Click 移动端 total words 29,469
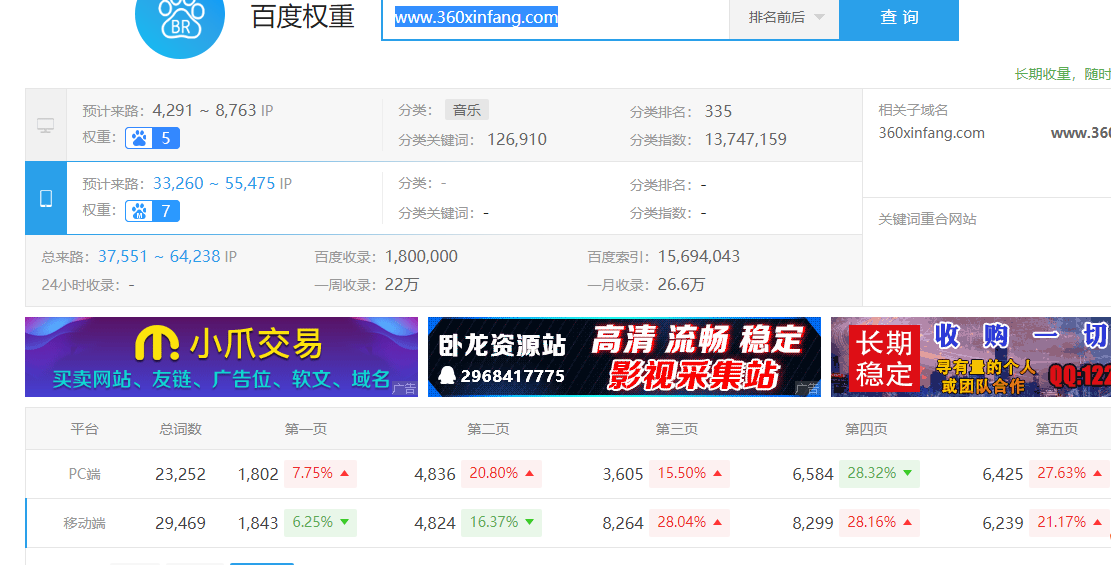 pyautogui.click(x=181, y=523)
